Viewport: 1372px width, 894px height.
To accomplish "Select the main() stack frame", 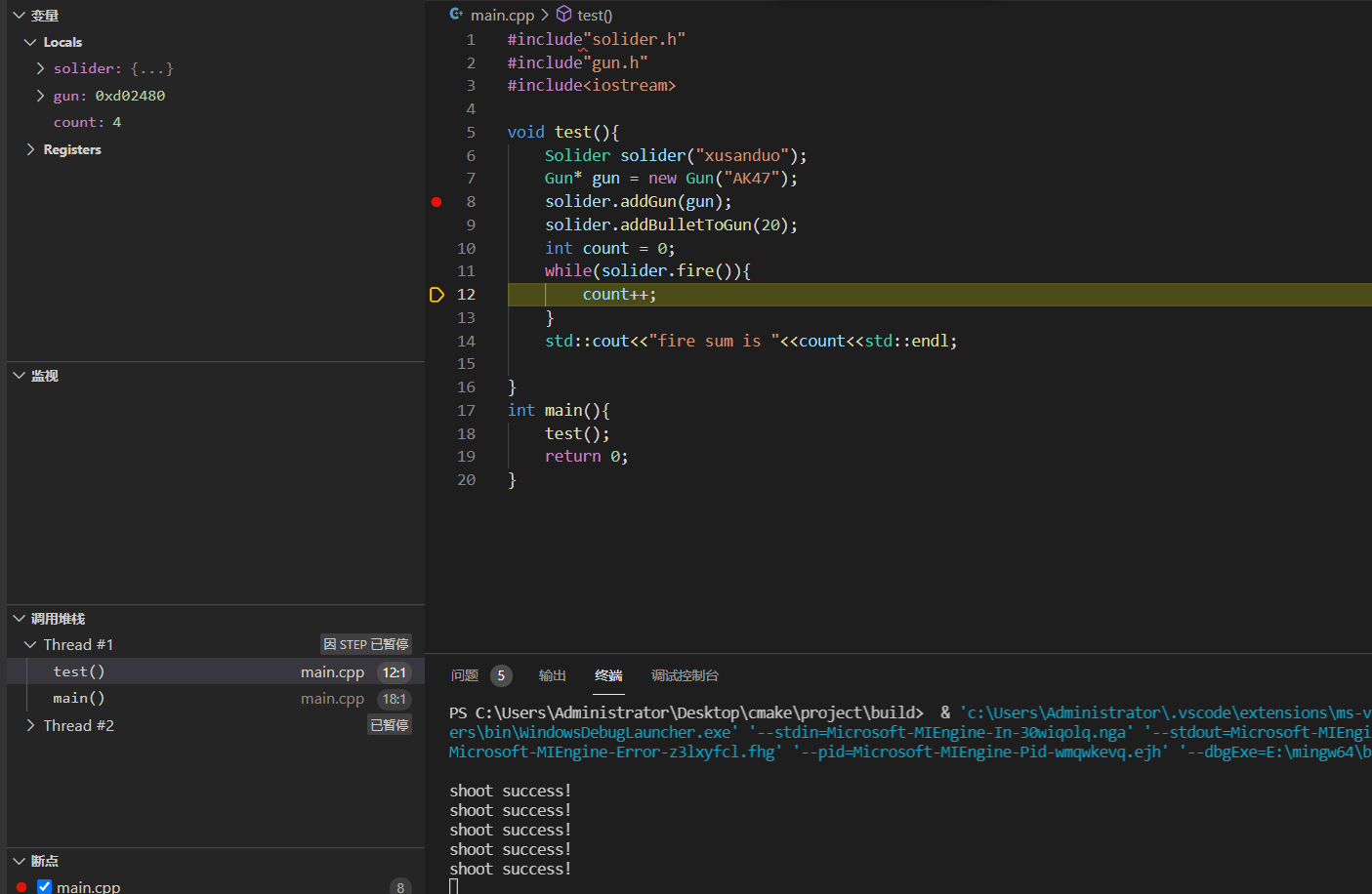I will [216, 699].
